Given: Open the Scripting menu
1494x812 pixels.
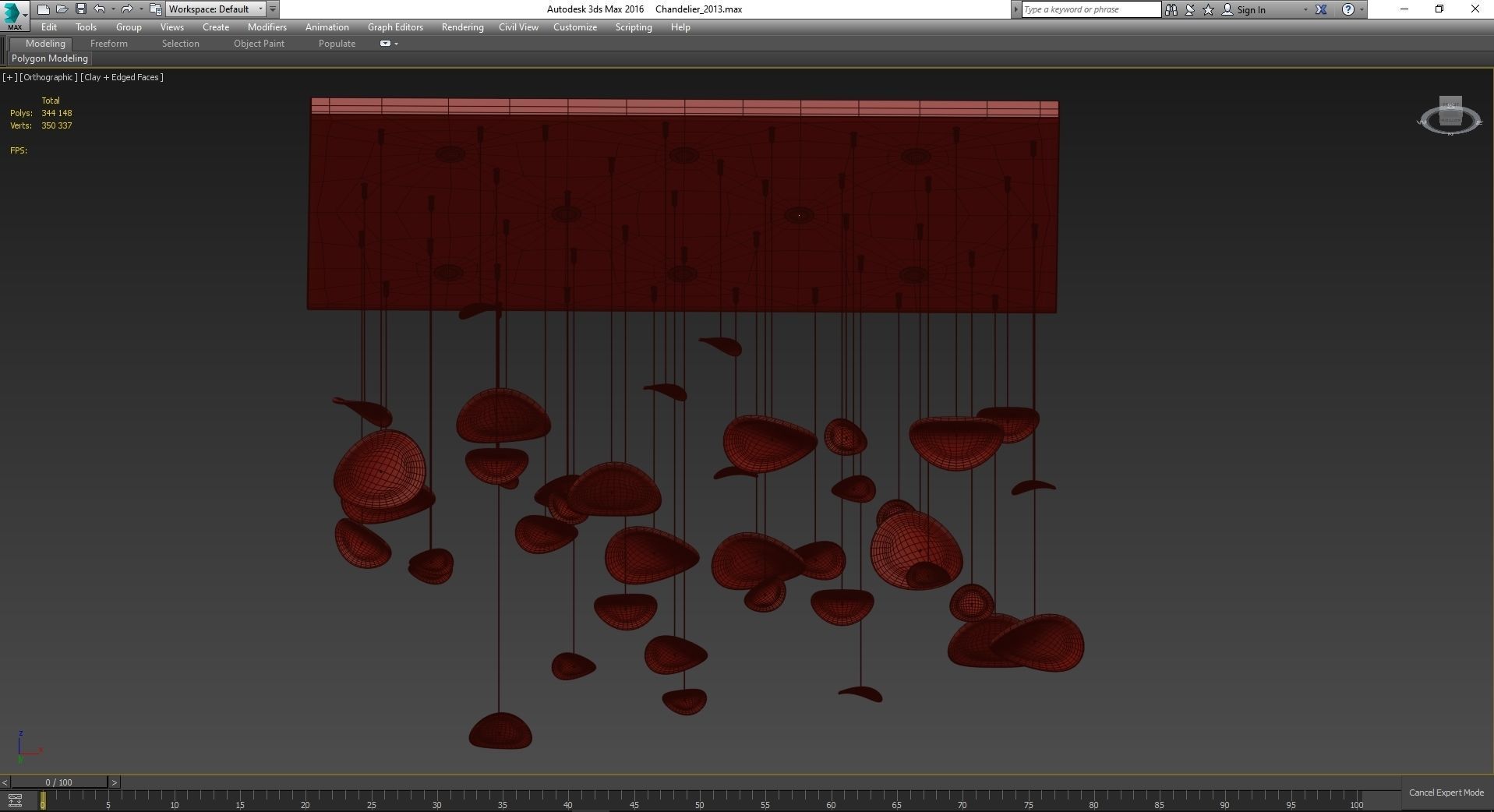Looking at the screenshot, I should click(x=634, y=27).
